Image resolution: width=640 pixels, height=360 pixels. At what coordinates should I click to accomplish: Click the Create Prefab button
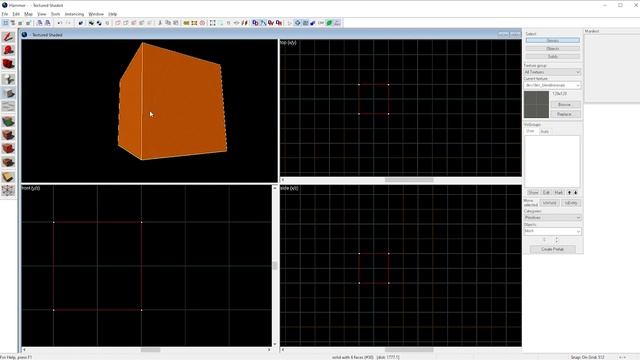tap(553, 249)
